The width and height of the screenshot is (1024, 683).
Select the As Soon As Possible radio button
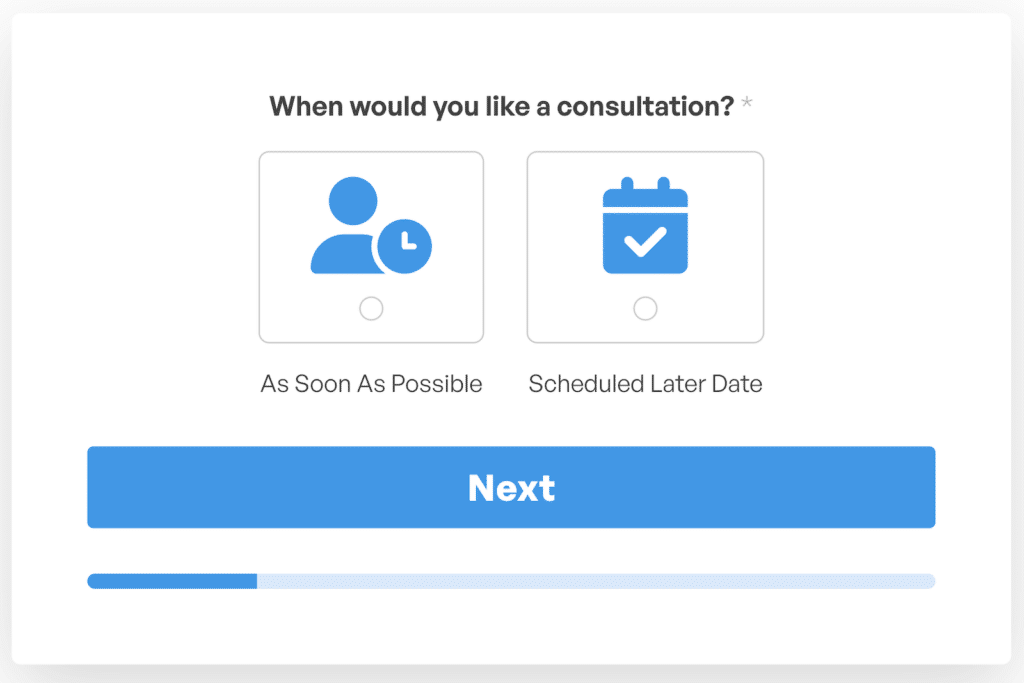[371, 309]
